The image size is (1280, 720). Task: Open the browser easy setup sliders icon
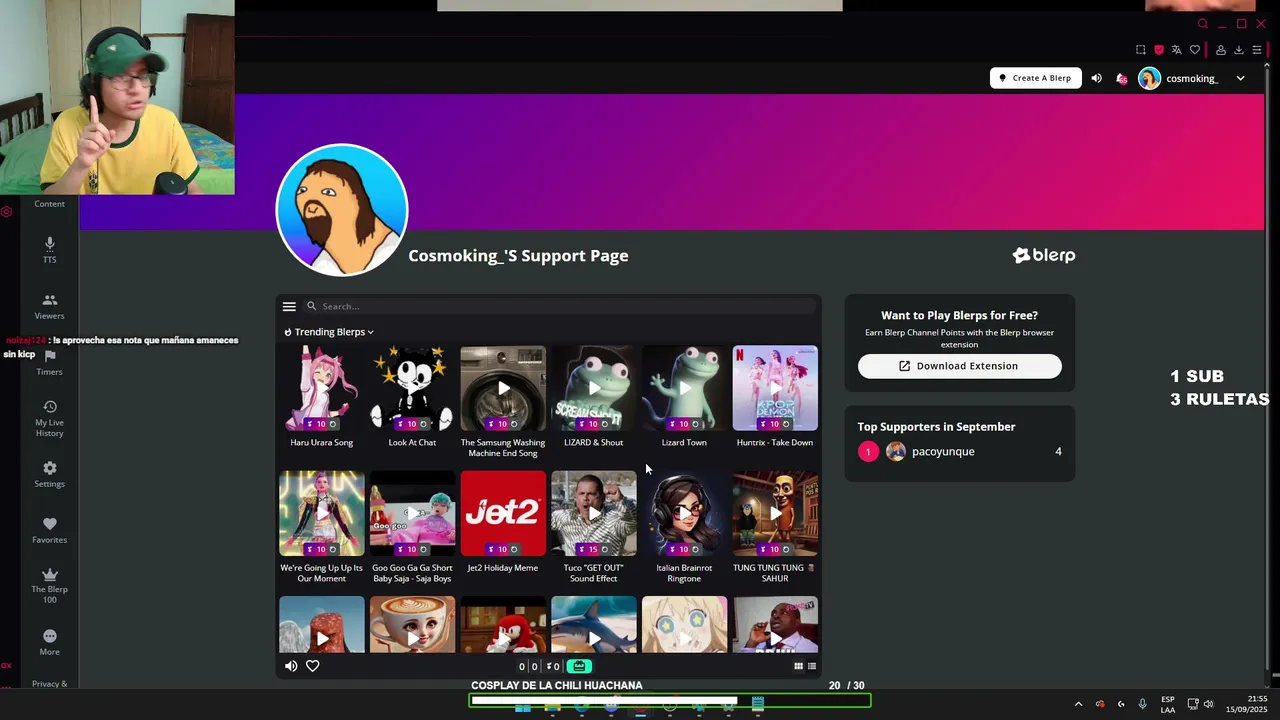click(1257, 50)
